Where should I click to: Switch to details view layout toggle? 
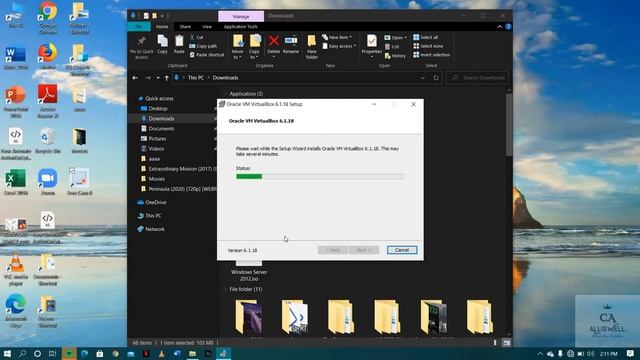tap(495, 343)
